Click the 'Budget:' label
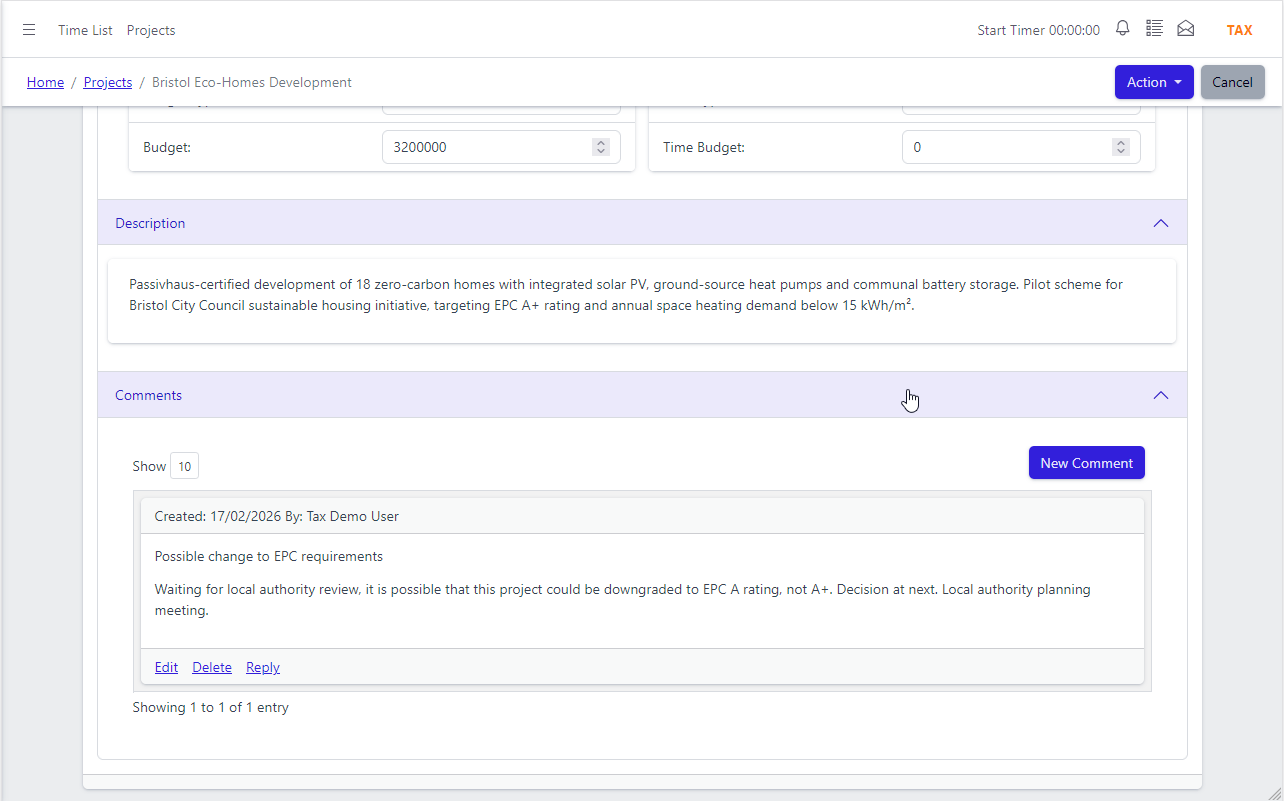Image resolution: width=1284 pixels, height=801 pixels. (167, 147)
